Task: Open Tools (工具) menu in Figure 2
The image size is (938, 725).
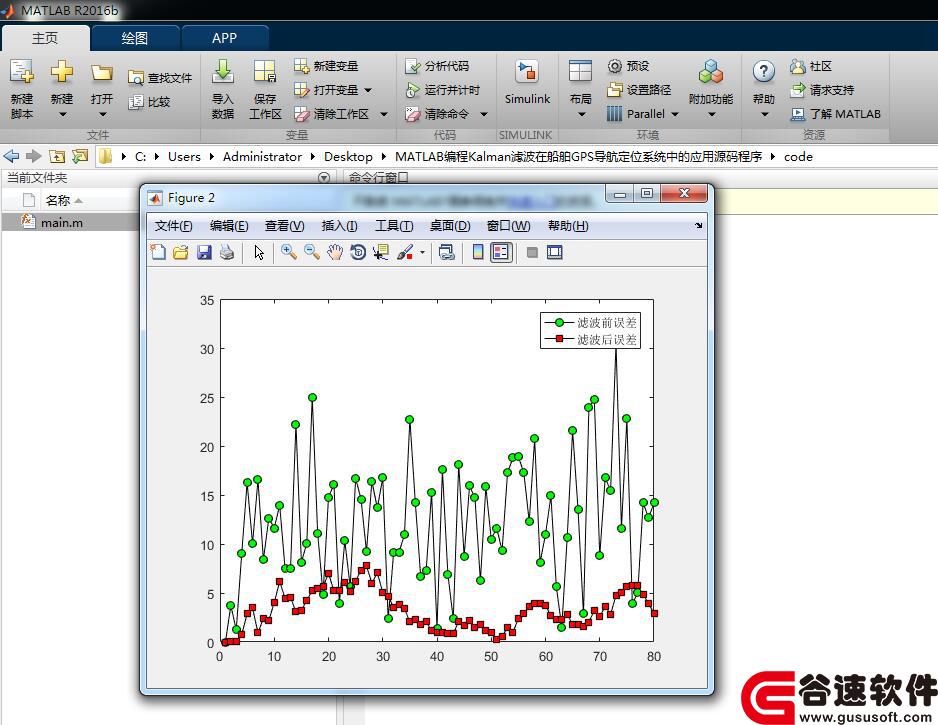Action: point(394,226)
